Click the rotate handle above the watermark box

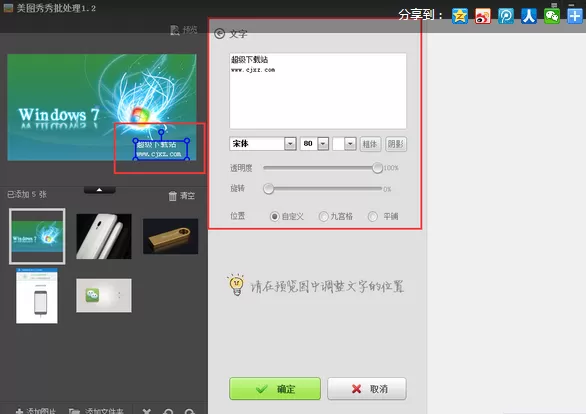(161, 132)
